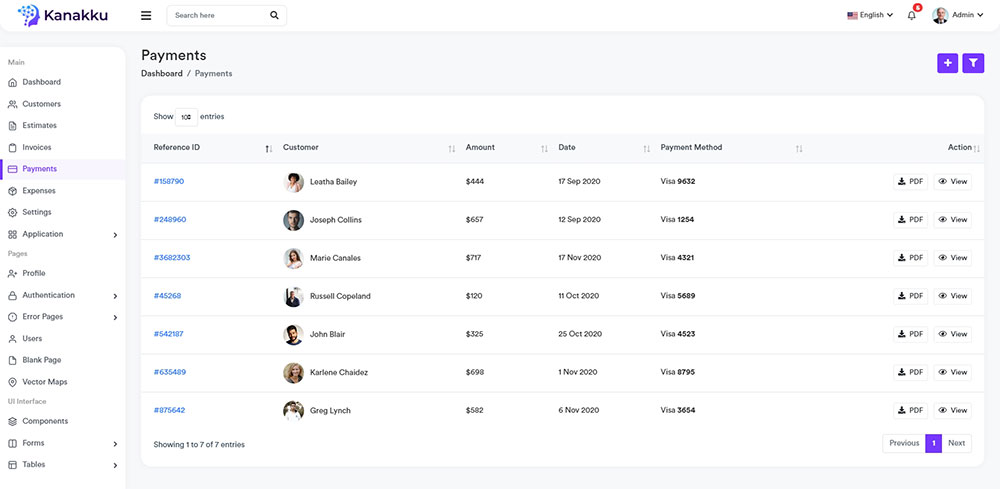Open the notifications bell icon
Image resolution: width=1000 pixels, height=489 pixels.
911,15
